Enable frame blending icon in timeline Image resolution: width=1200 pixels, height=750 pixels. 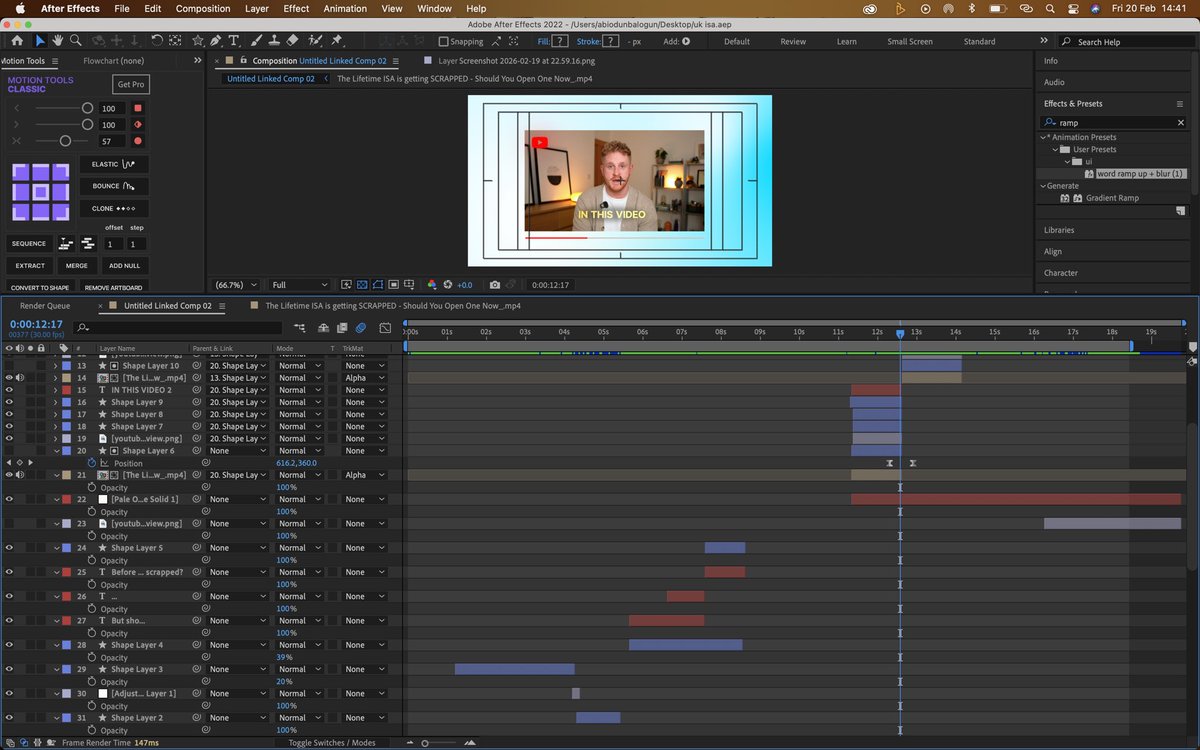pos(343,327)
